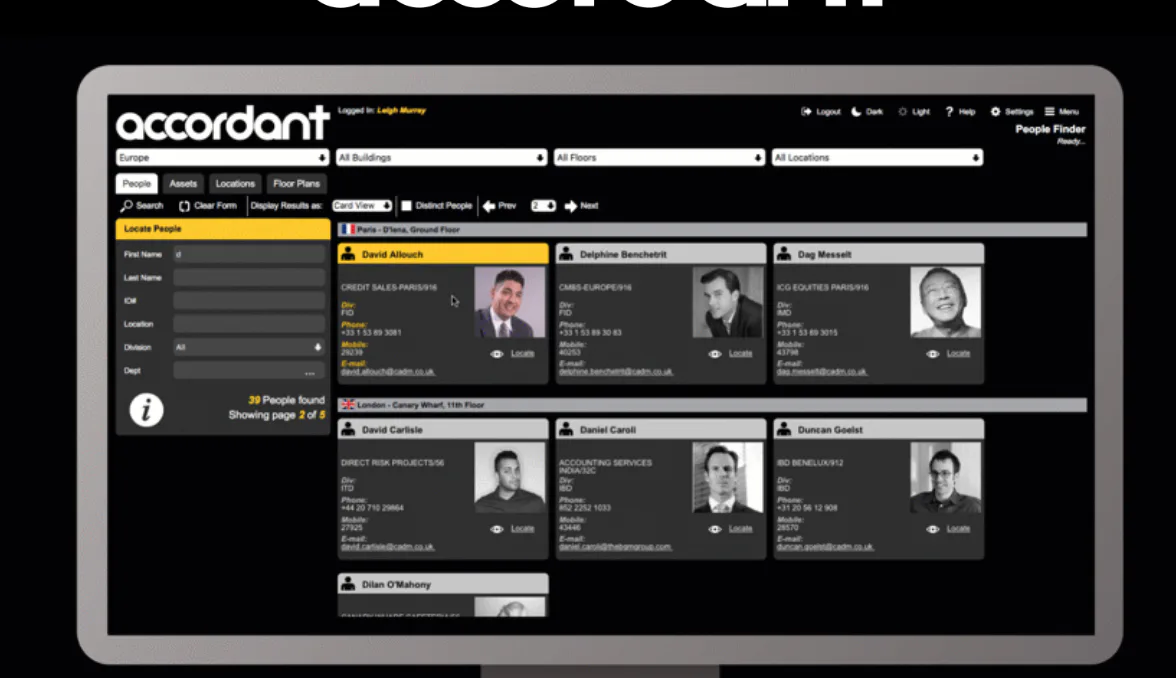Click Daniel Caroli's photo thumbnail
The image size is (1176, 678).
click(728, 478)
